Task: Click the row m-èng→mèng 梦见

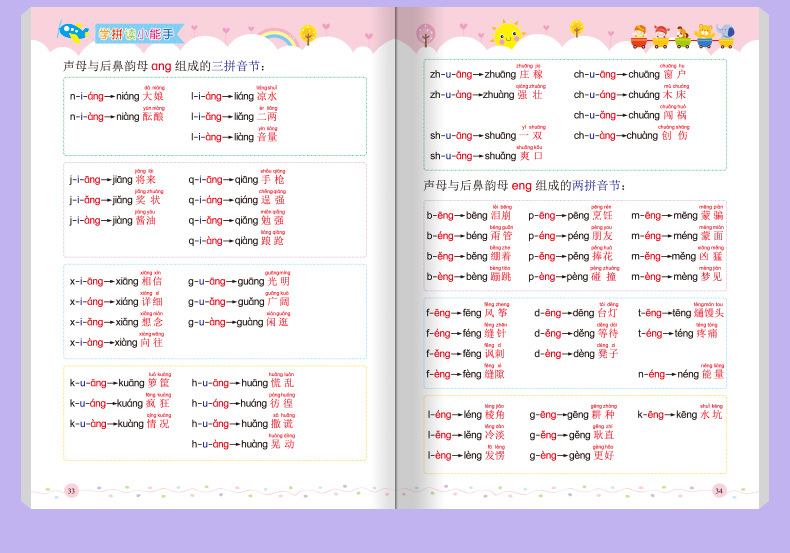Action: pyautogui.click(x=678, y=275)
